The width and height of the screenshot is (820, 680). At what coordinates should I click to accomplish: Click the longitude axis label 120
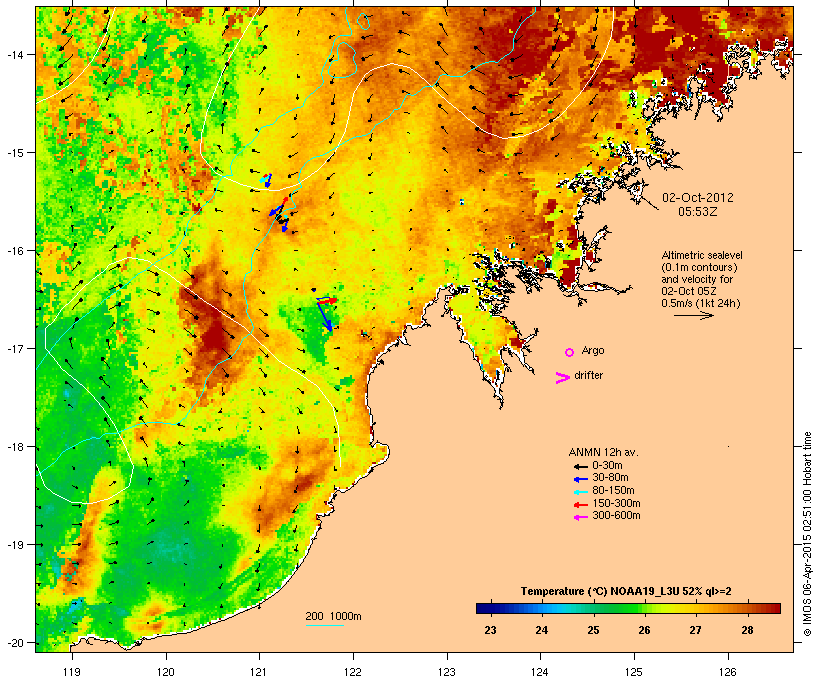pyautogui.click(x=166, y=672)
